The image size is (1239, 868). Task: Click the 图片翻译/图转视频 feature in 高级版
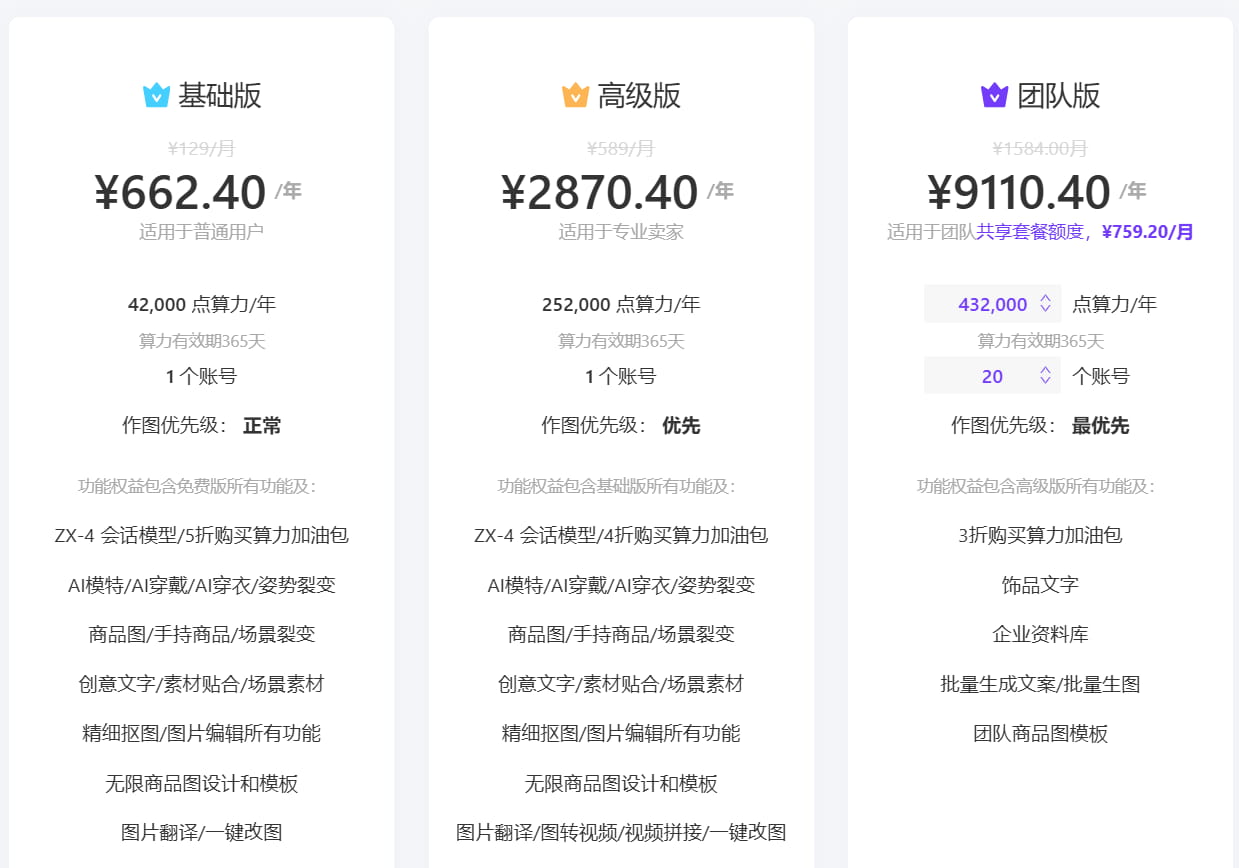pos(621,831)
